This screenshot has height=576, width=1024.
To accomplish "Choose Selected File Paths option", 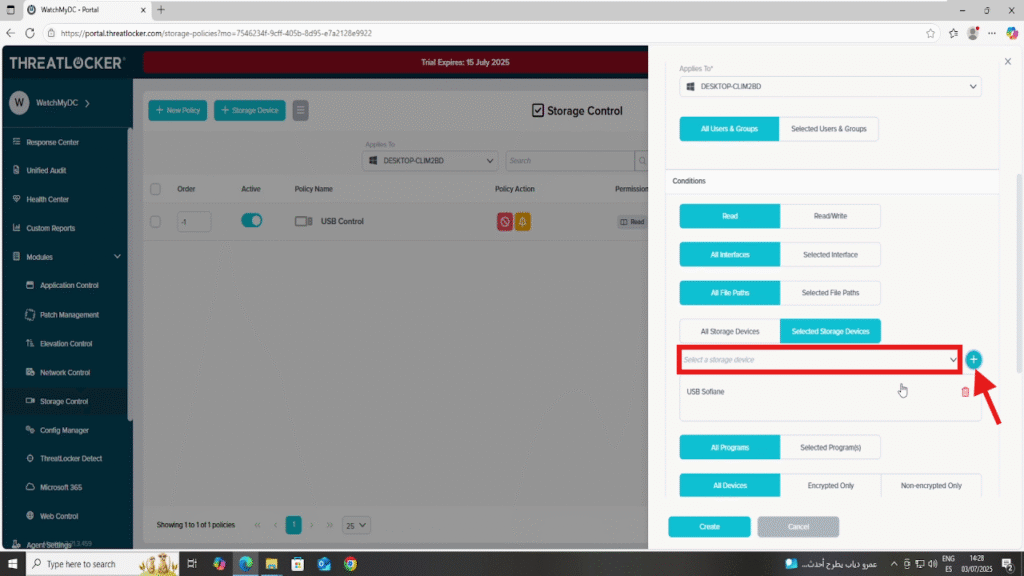I will (830, 293).
